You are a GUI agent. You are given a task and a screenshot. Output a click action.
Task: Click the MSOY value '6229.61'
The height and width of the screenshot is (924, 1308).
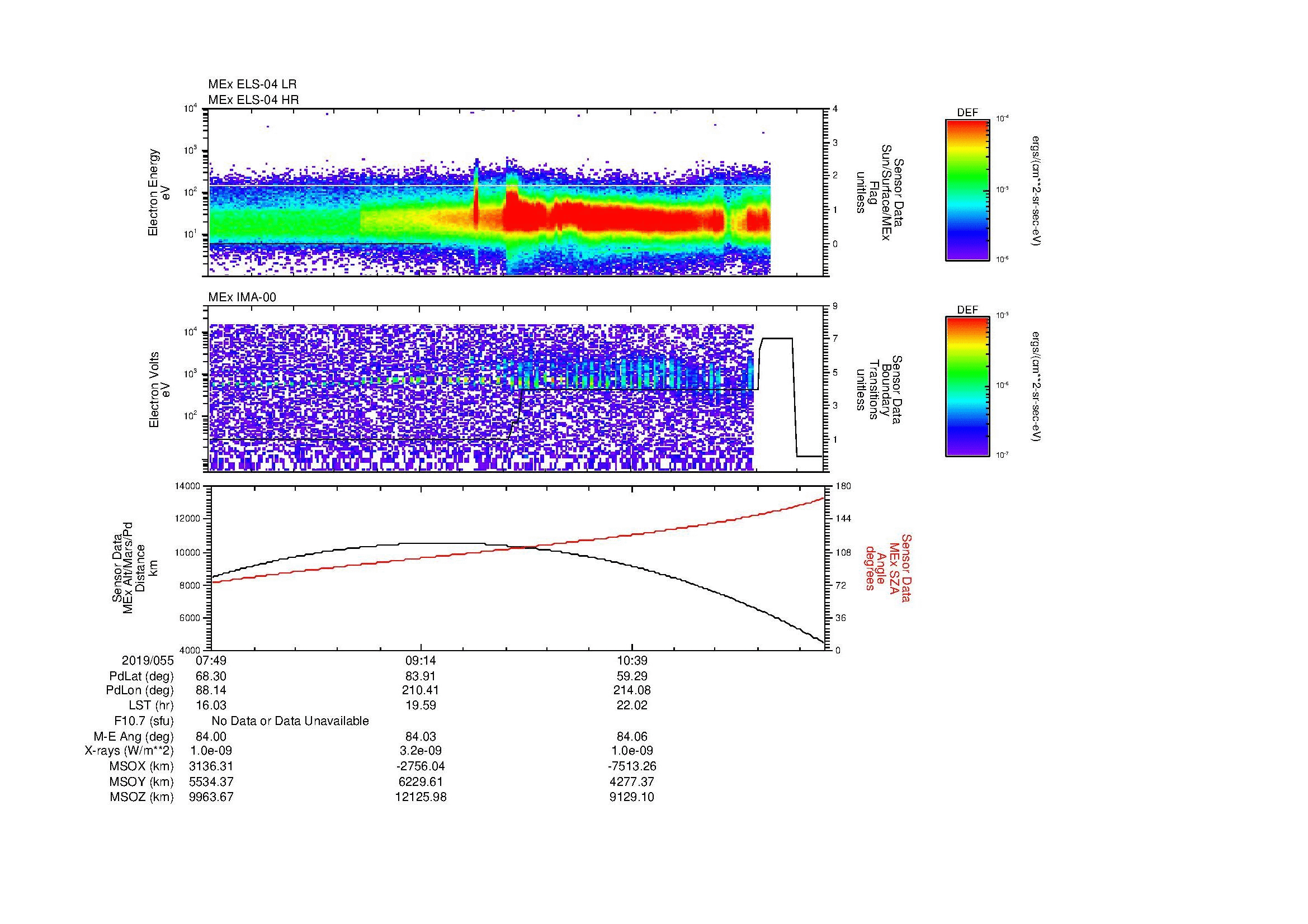point(421,781)
